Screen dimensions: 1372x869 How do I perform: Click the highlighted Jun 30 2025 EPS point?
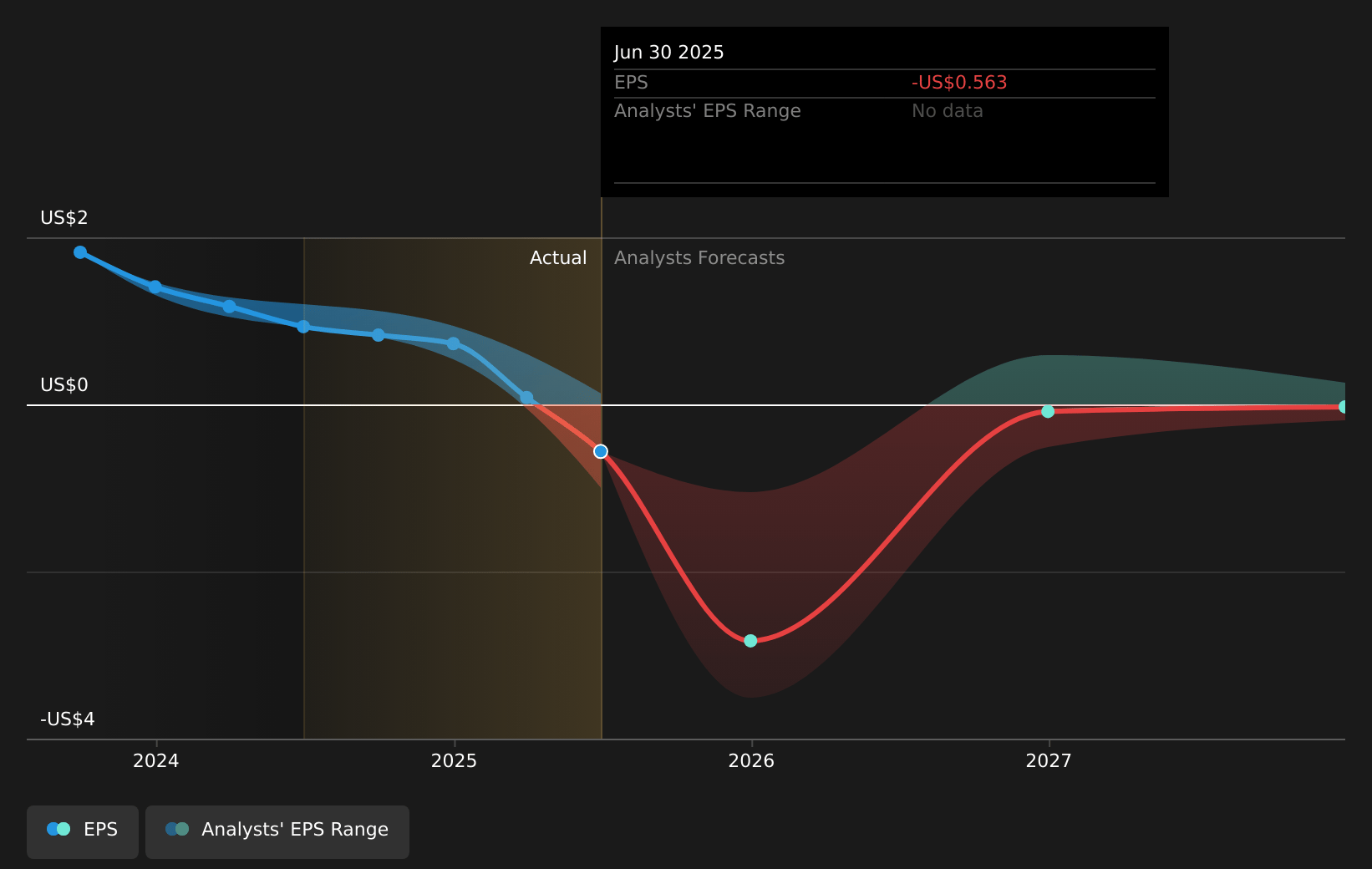(x=601, y=451)
